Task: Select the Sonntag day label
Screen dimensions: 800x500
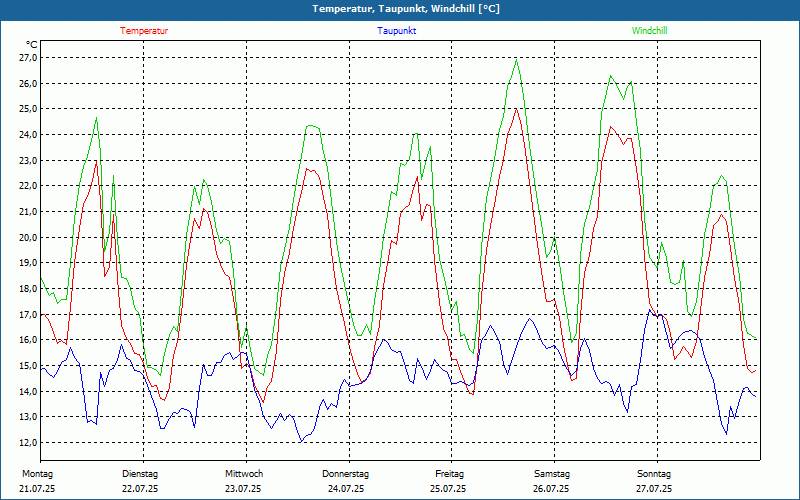Action: (654, 473)
